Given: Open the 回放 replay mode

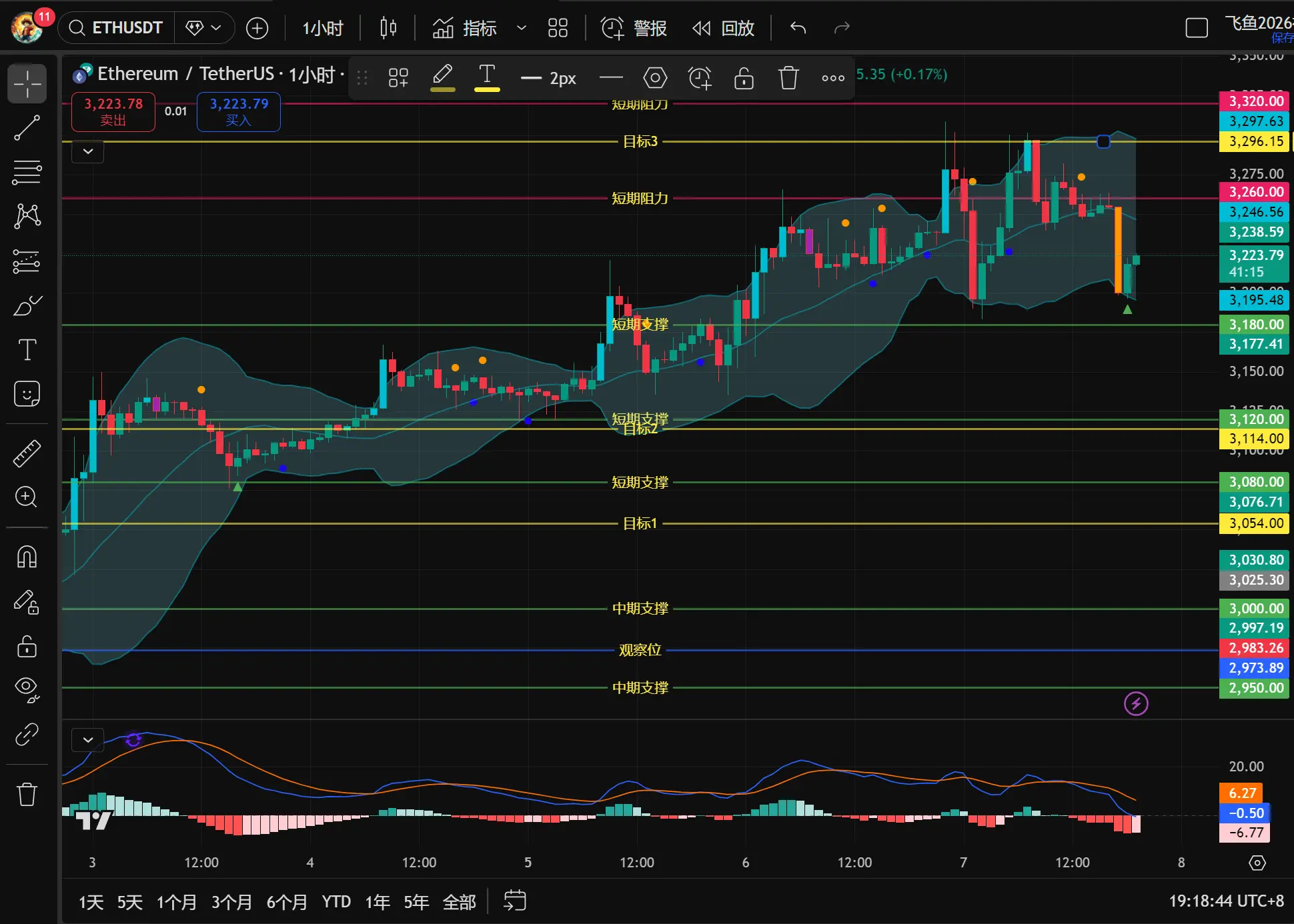Looking at the screenshot, I should [x=724, y=28].
